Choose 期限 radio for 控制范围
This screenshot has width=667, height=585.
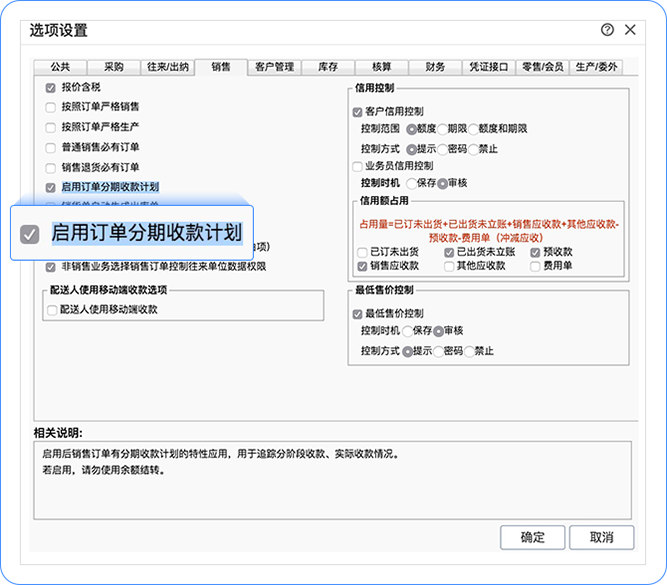click(x=442, y=129)
